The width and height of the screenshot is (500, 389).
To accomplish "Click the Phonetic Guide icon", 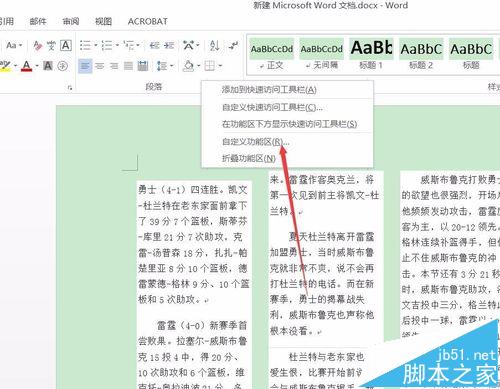I will 51,45.
